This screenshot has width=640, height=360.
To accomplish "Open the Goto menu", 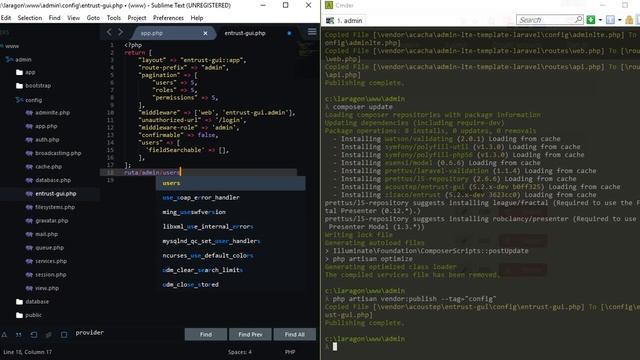I will [93, 18].
